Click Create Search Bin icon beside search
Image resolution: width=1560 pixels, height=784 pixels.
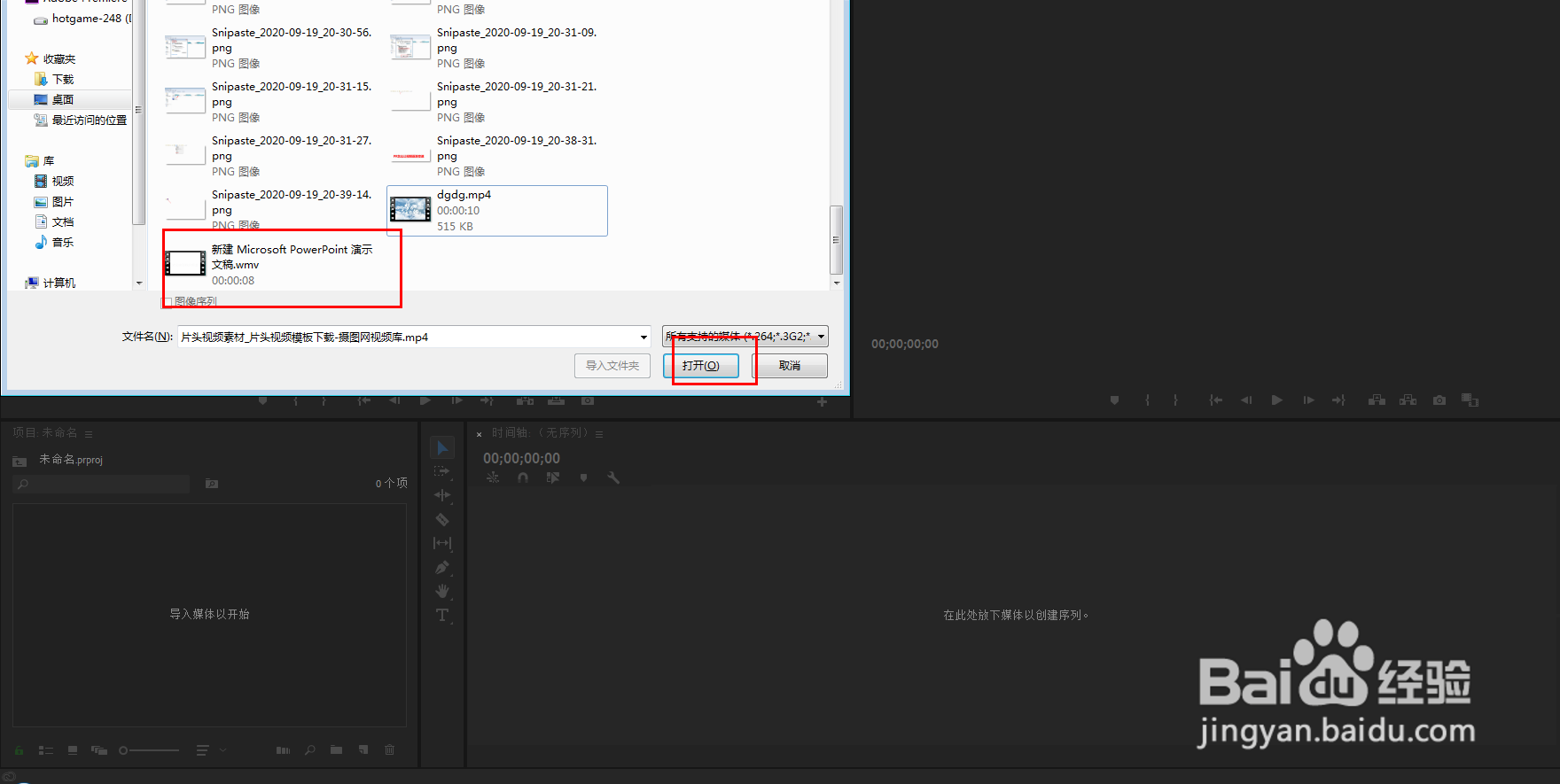[212, 484]
